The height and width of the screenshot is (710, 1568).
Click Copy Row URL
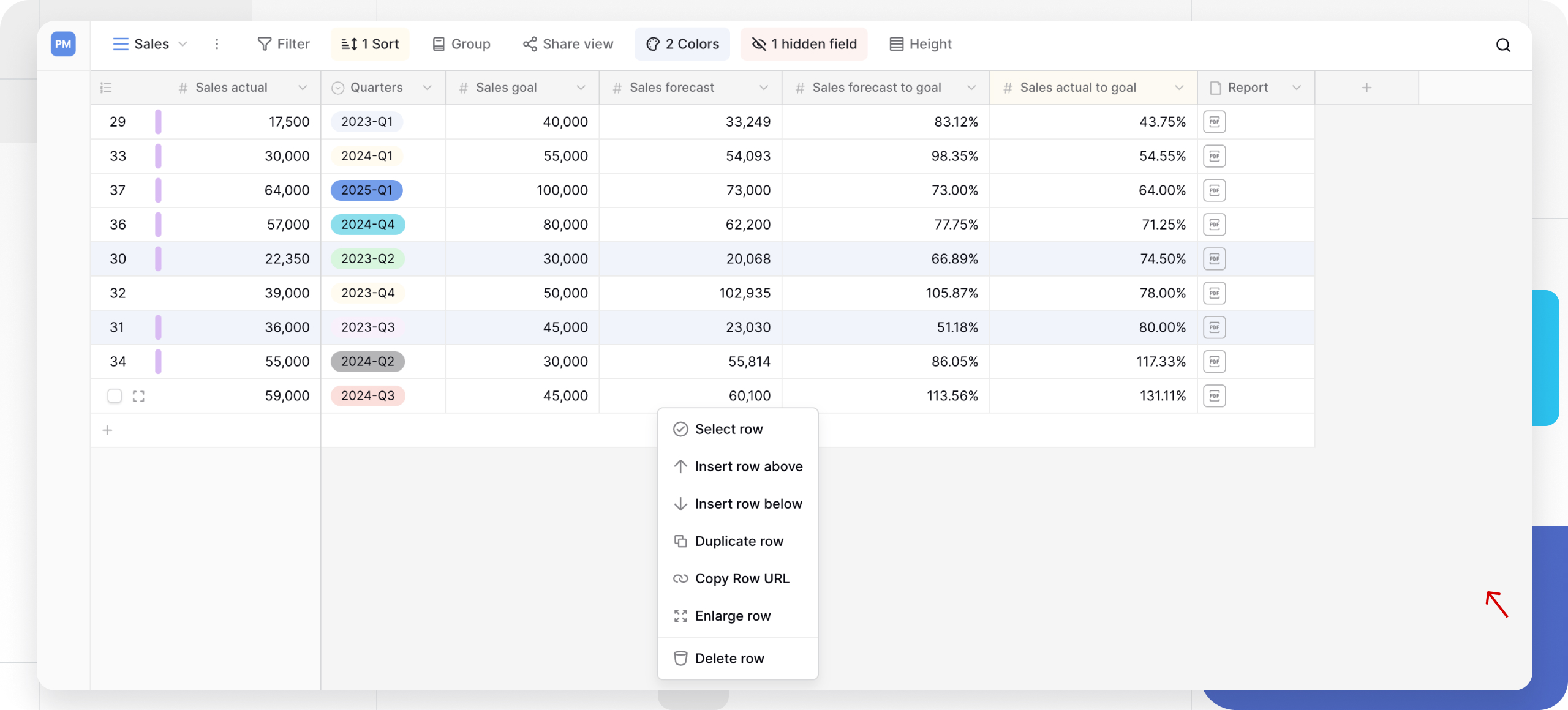pyautogui.click(x=742, y=578)
